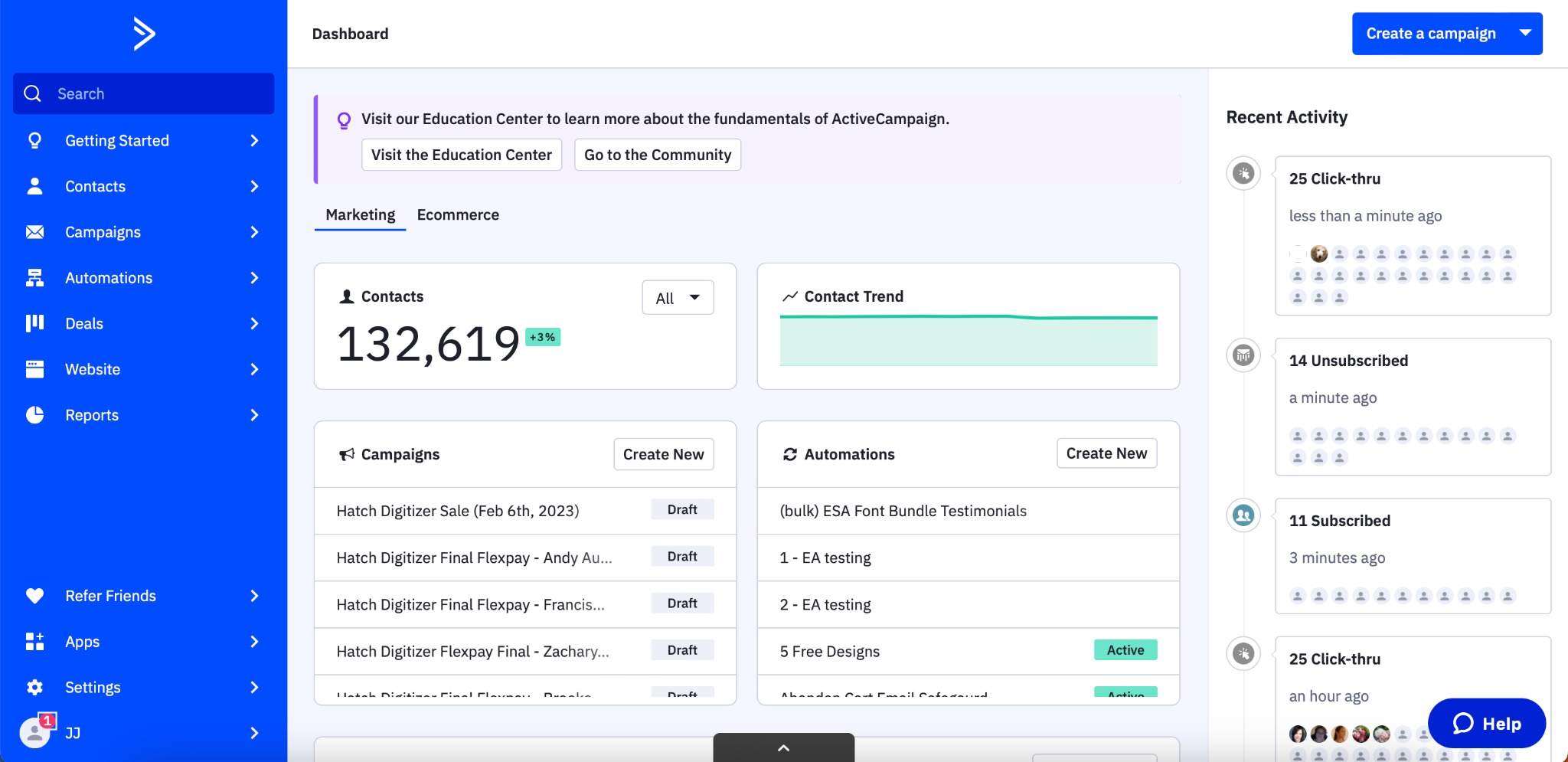
Task: Expand the Settings sidebar chevron
Action: click(x=255, y=687)
